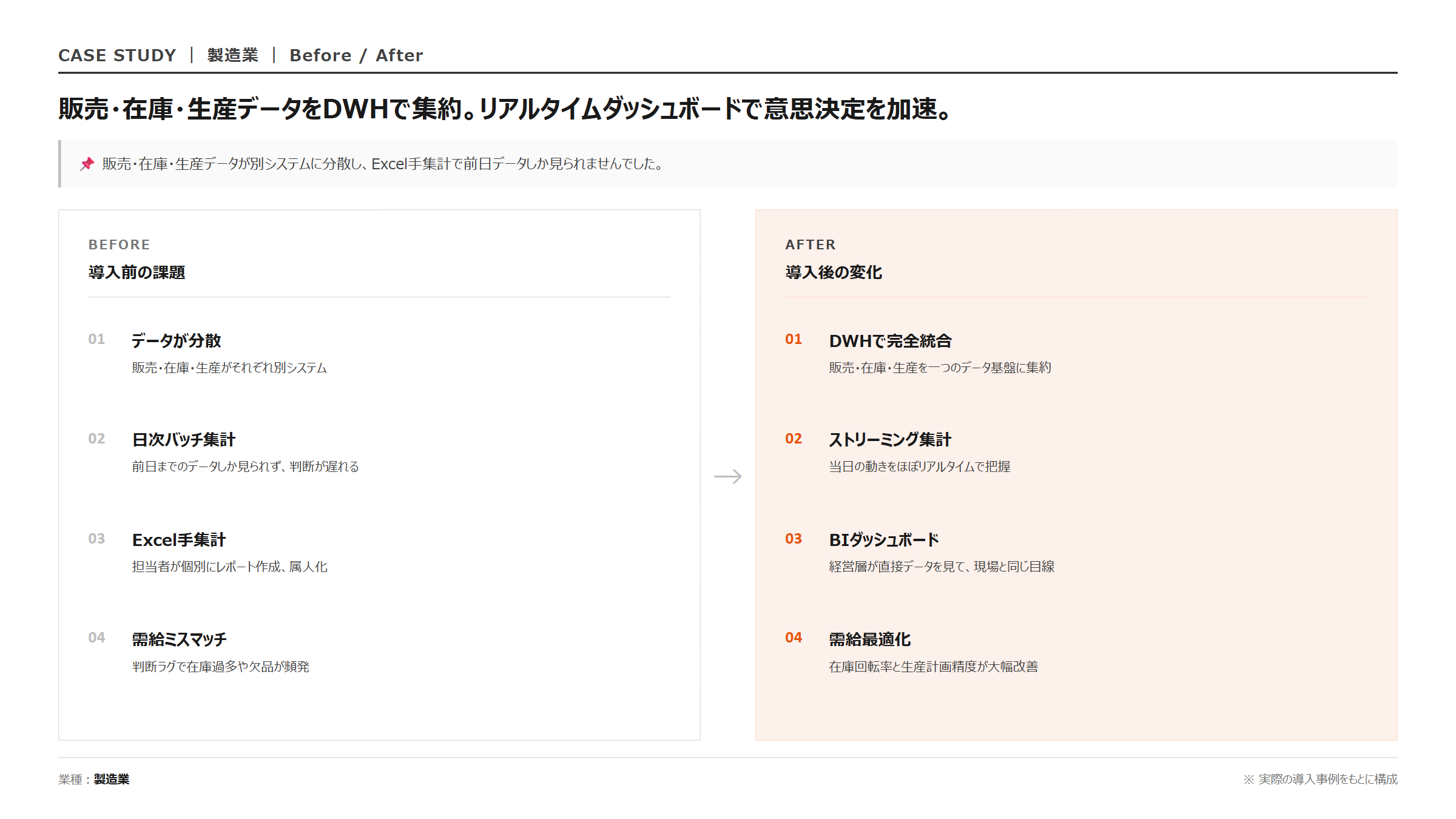
Task: Click the red pushpin icon in the callout
Action: [87, 164]
